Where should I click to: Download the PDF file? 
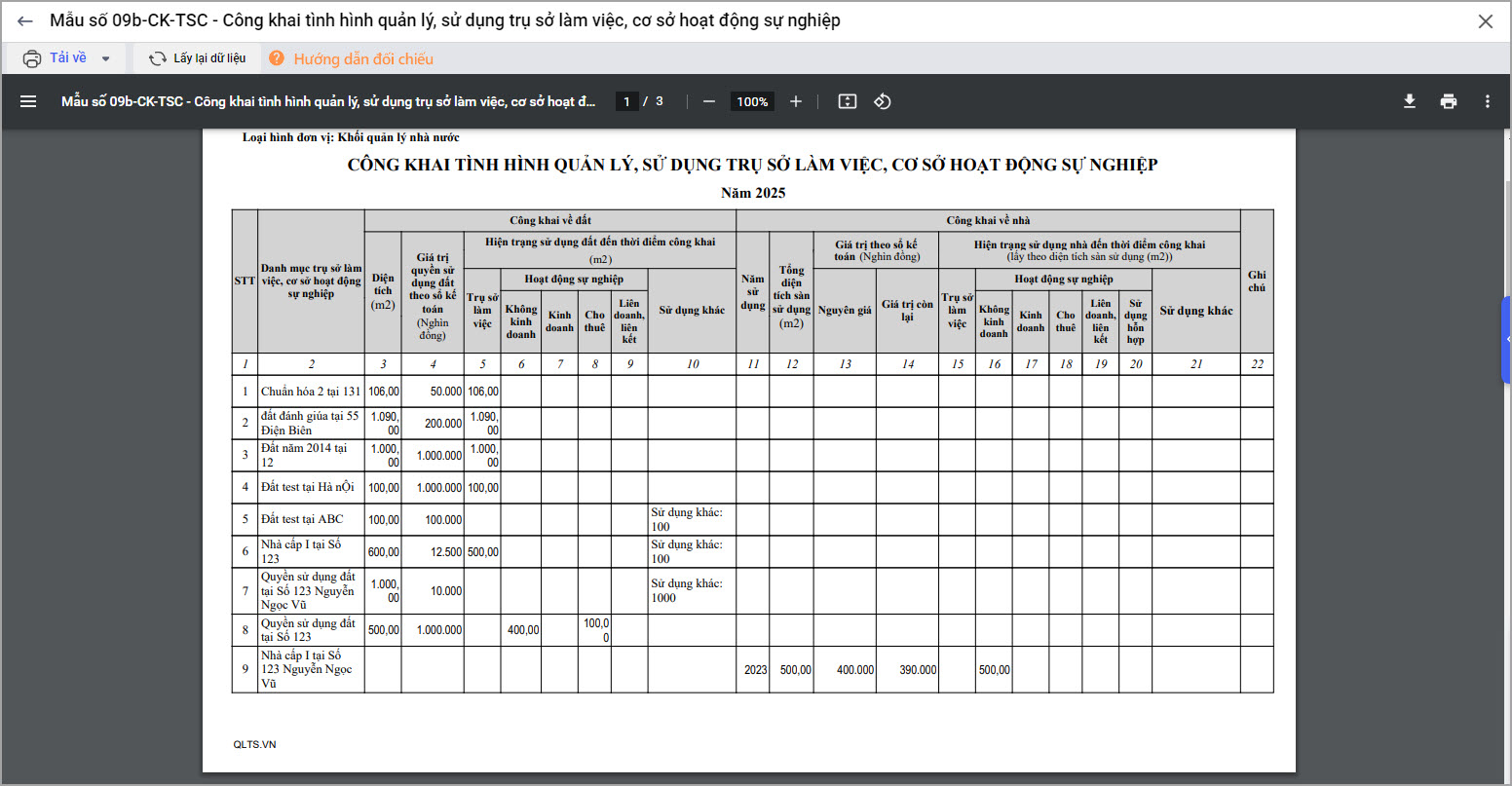click(x=1410, y=101)
